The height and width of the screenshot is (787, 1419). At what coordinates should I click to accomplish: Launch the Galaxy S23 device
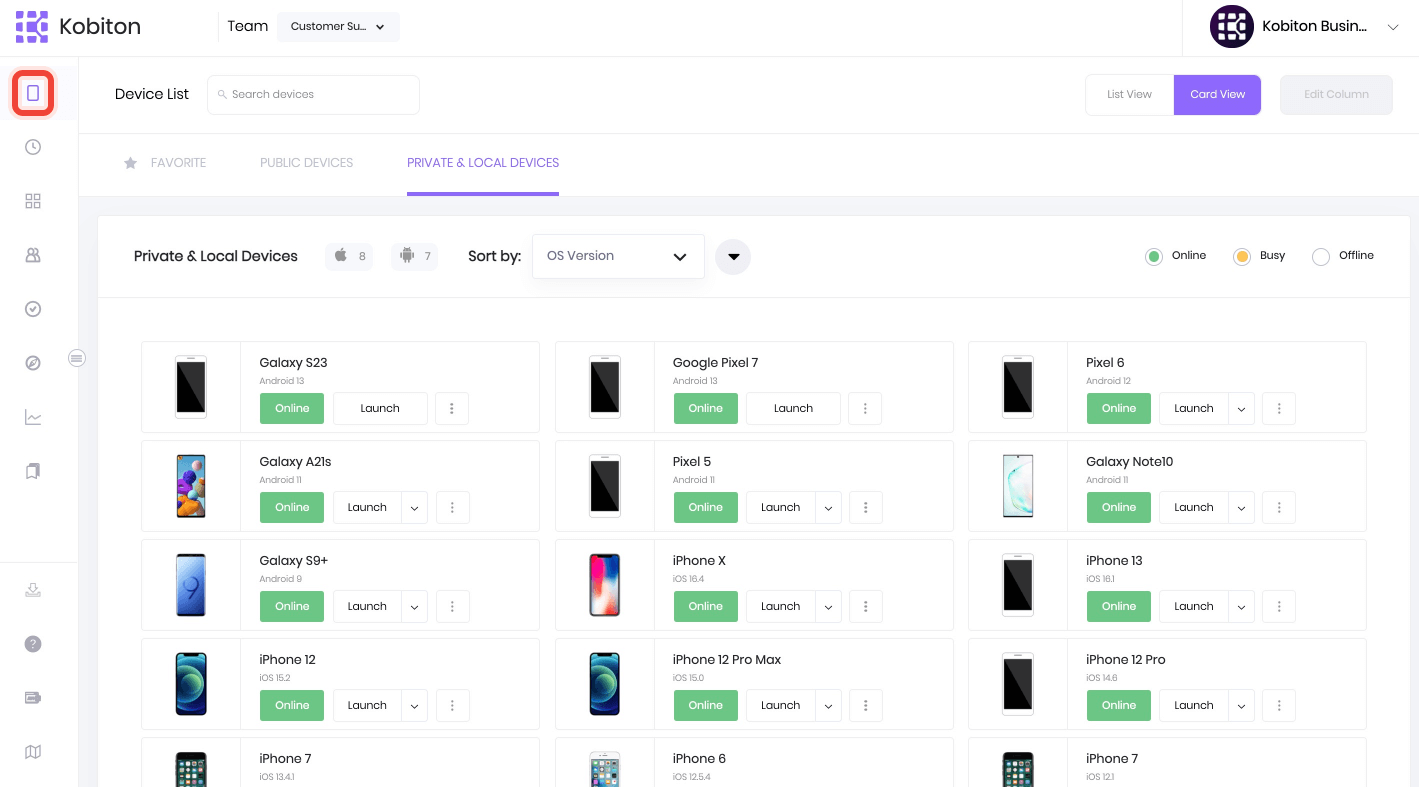click(380, 408)
